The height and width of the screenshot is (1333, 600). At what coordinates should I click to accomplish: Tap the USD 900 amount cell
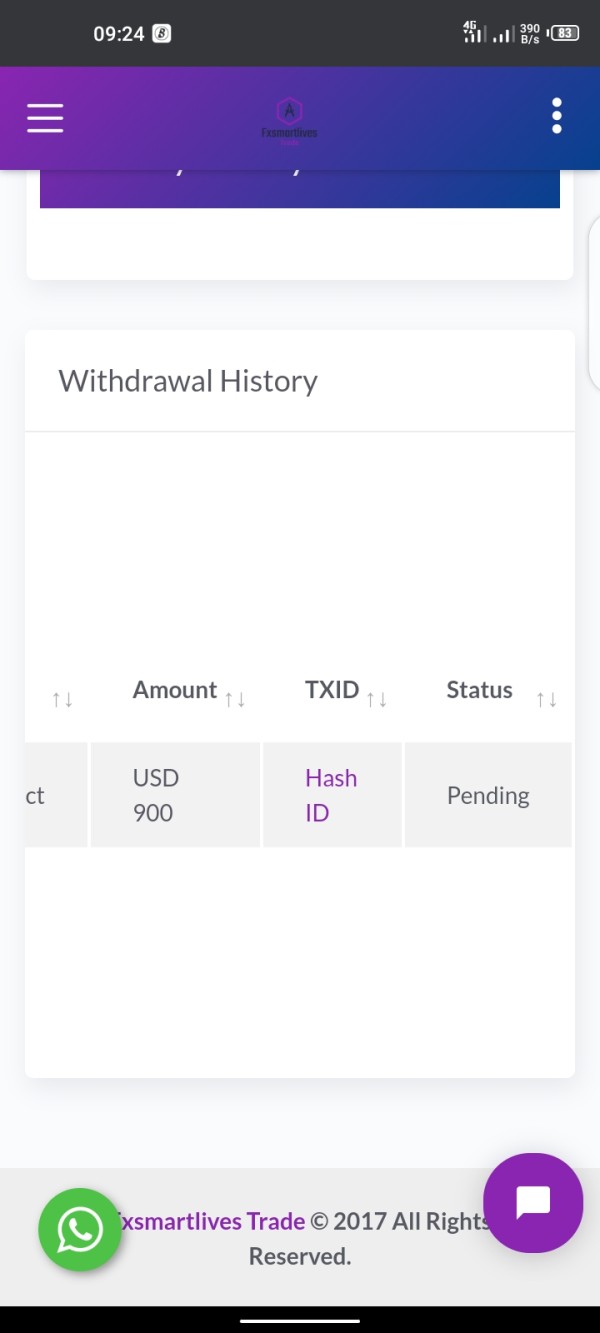tap(175, 795)
